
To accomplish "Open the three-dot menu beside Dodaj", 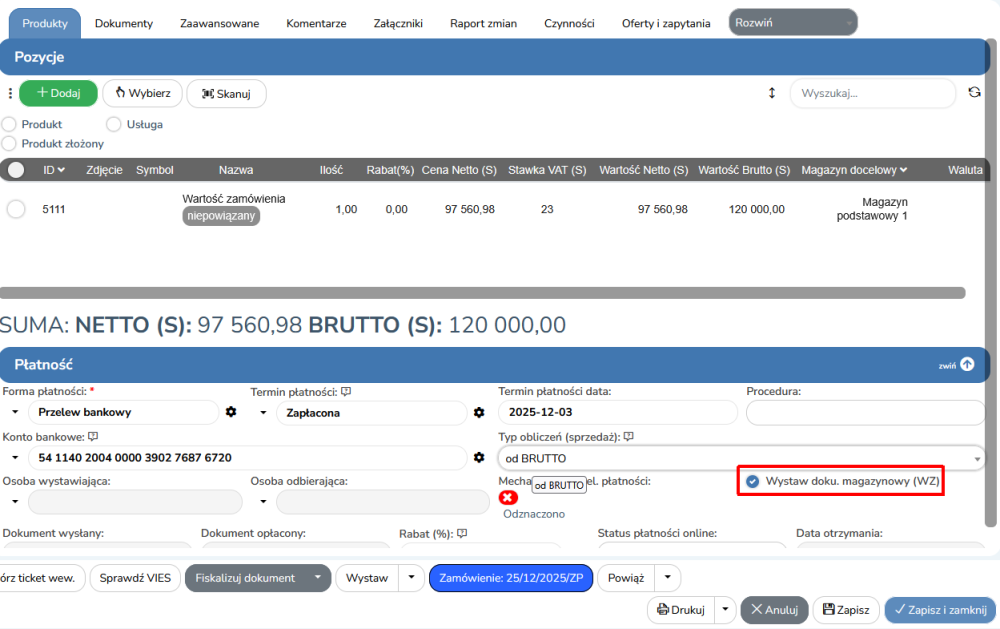I will 10,94.
